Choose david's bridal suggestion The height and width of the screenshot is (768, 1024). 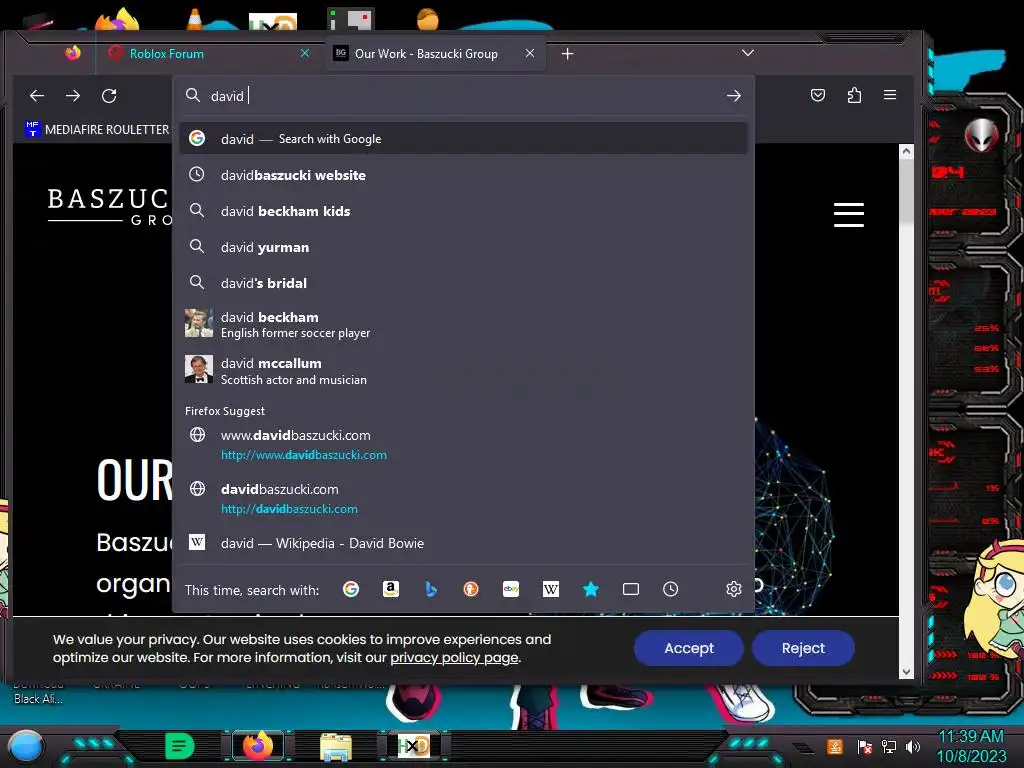tap(464, 283)
